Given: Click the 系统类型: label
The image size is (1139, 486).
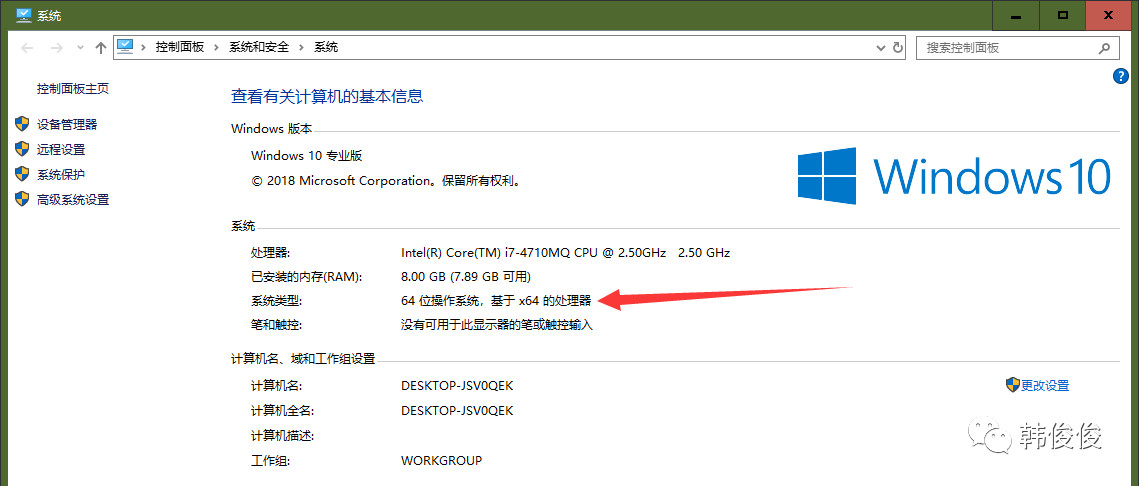Looking at the screenshot, I should pos(276,301).
